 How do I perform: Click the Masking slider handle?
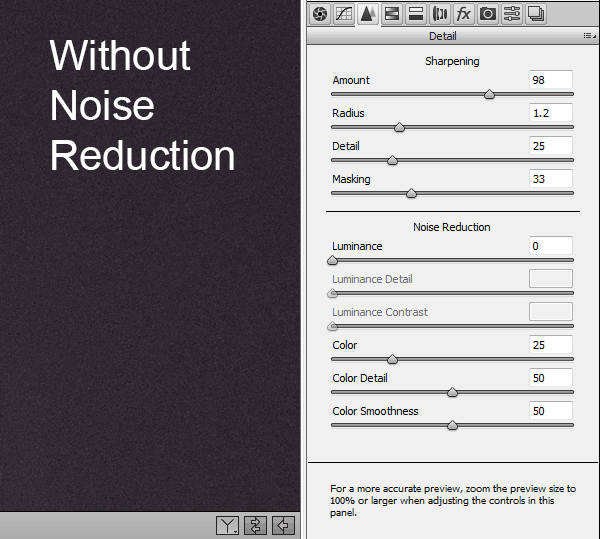click(x=411, y=193)
